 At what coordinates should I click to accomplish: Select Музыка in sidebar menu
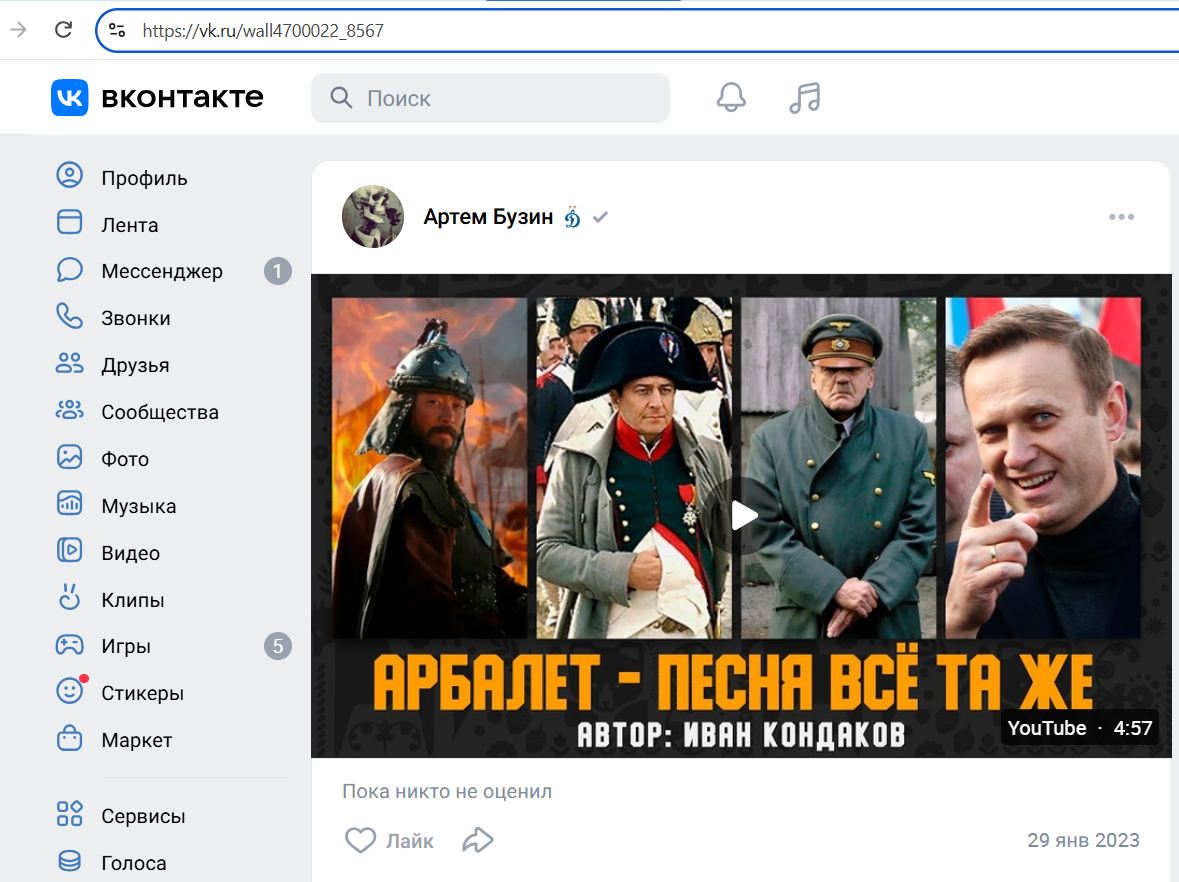(138, 506)
